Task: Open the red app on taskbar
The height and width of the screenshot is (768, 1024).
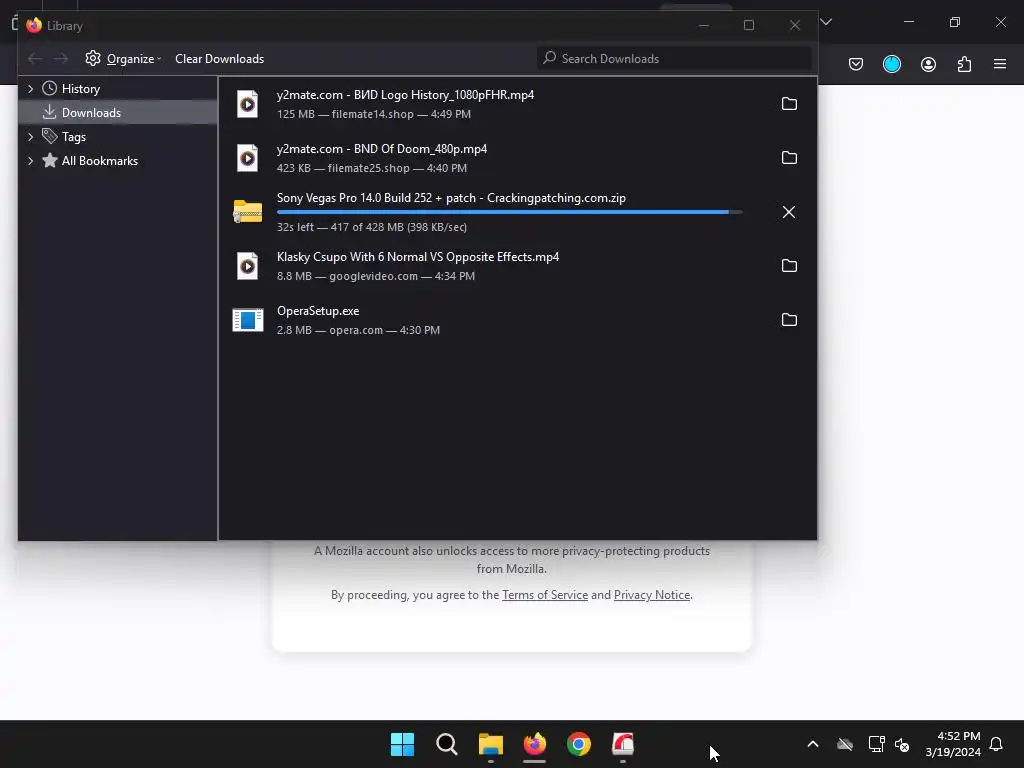Action: coord(623,744)
